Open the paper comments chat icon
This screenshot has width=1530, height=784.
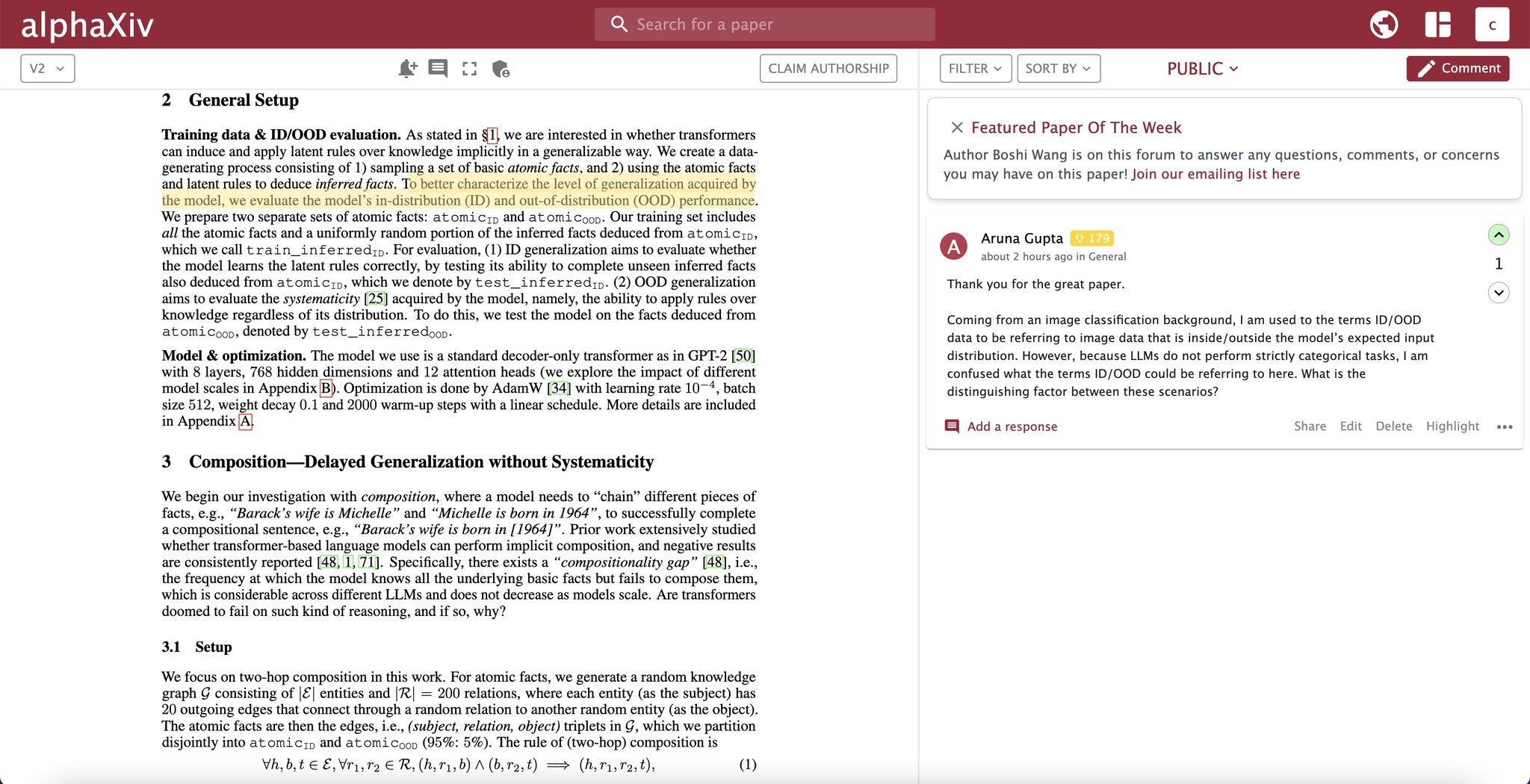coord(438,69)
